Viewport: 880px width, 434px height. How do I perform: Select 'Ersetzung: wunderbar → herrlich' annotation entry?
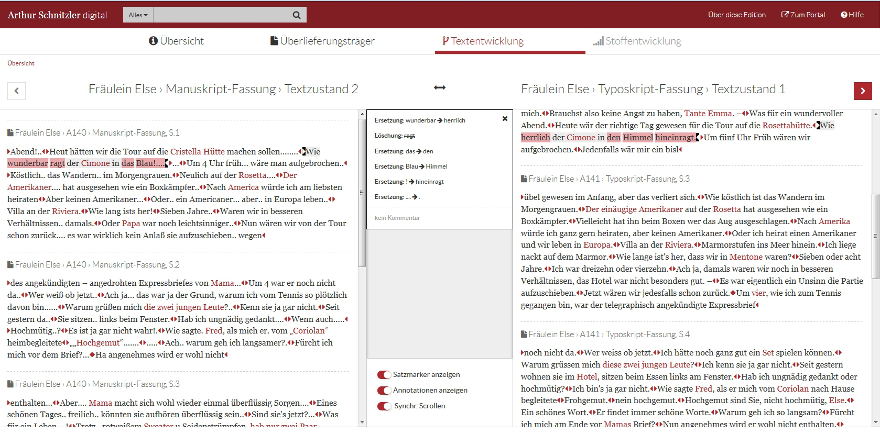point(419,120)
